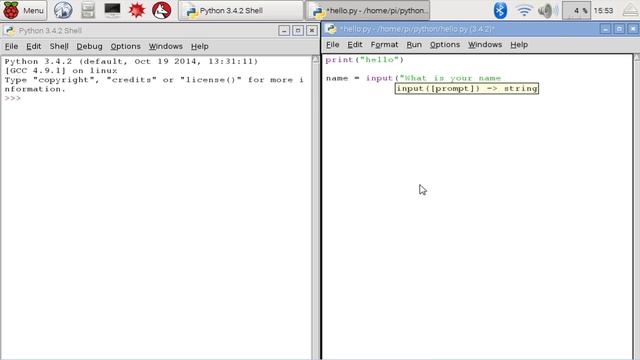Close the Python 3.4.2 Shell window
The height and width of the screenshot is (360, 640).
click(x=312, y=31)
